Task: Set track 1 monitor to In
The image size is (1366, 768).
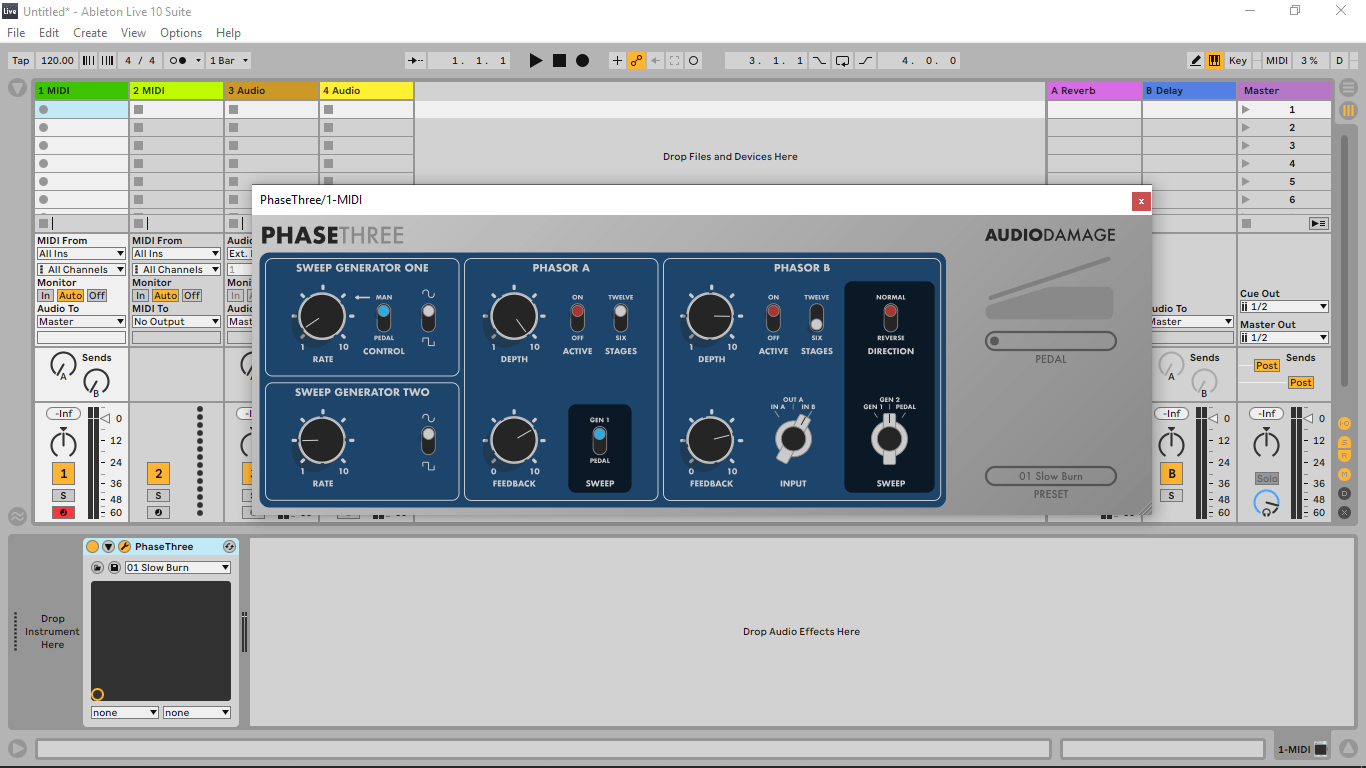Action: [45, 296]
